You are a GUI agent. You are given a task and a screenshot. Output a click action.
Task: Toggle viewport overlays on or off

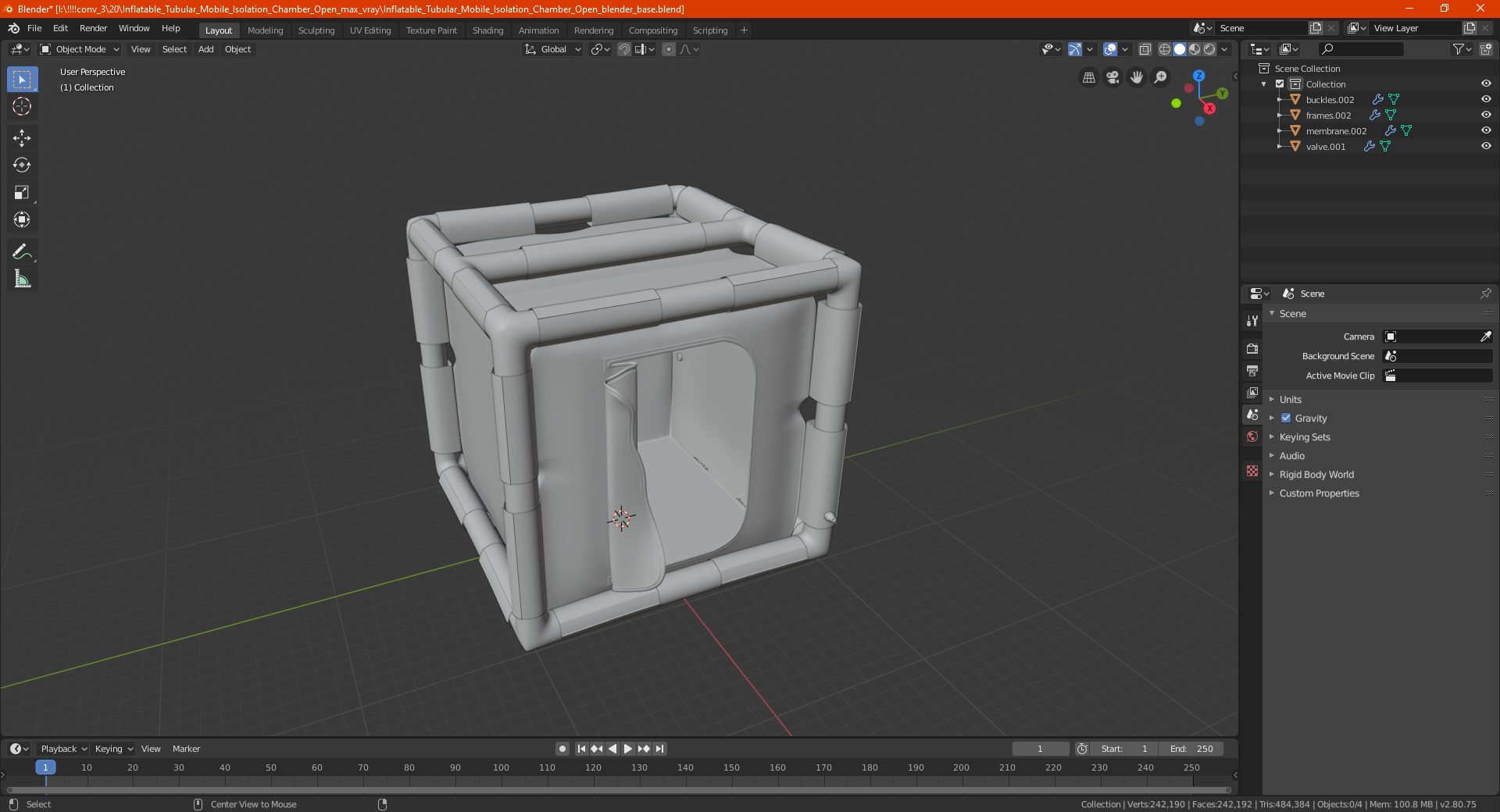coord(1110,49)
